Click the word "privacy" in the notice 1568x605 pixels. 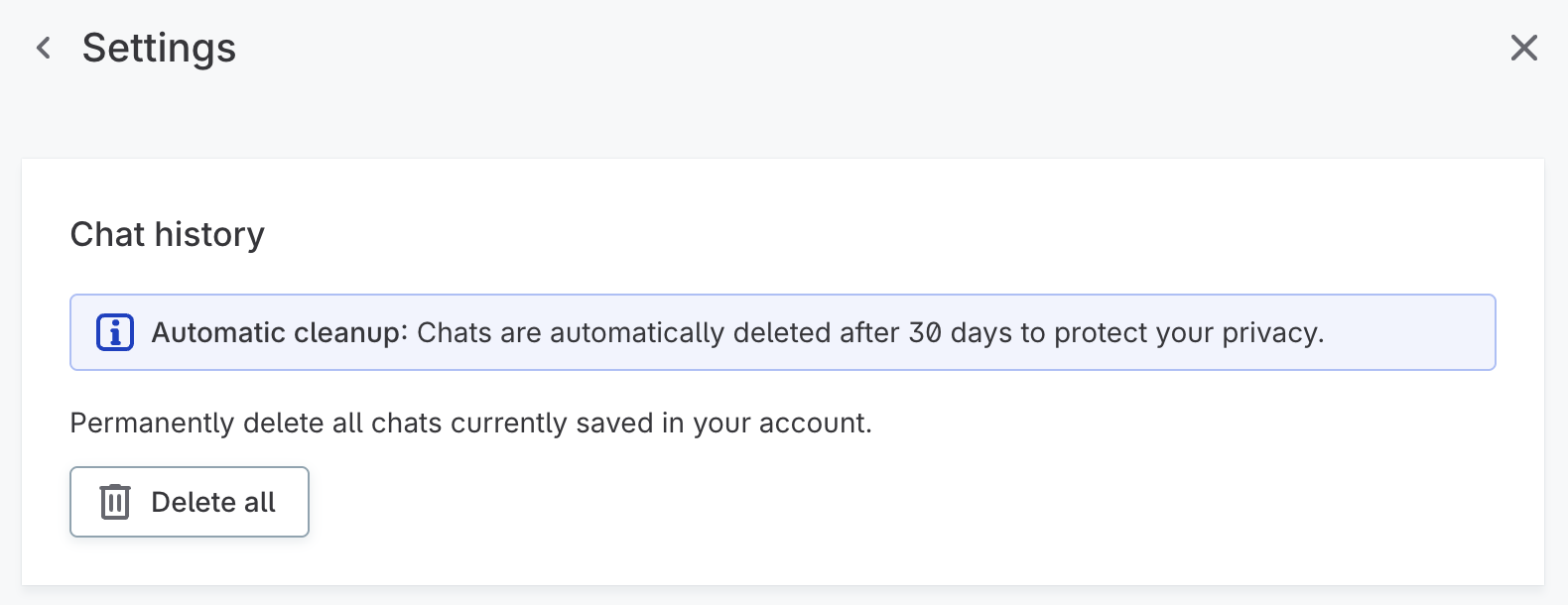(x=1270, y=332)
